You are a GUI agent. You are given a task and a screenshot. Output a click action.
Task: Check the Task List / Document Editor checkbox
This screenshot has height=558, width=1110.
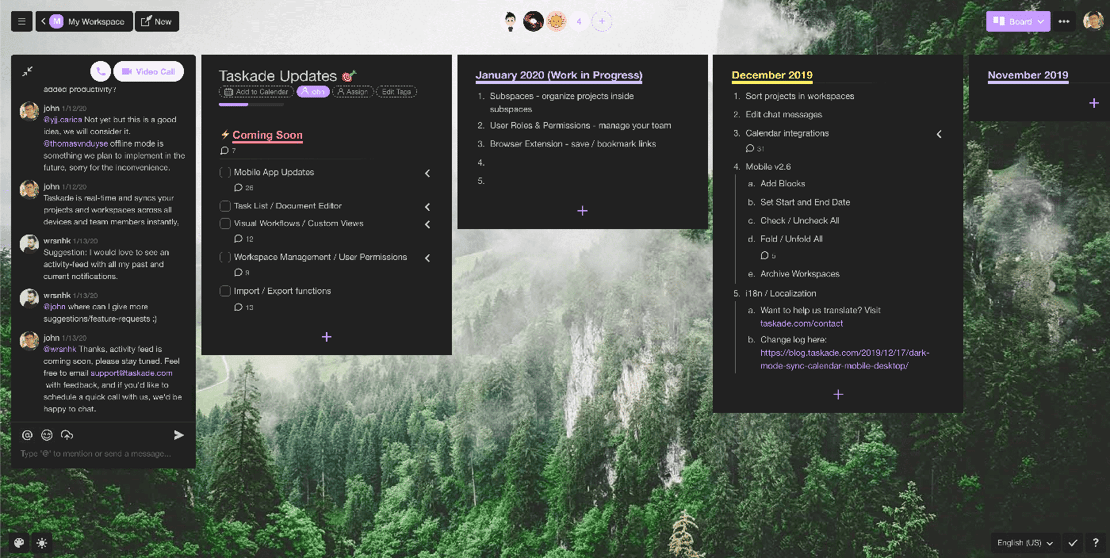click(225, 206)
